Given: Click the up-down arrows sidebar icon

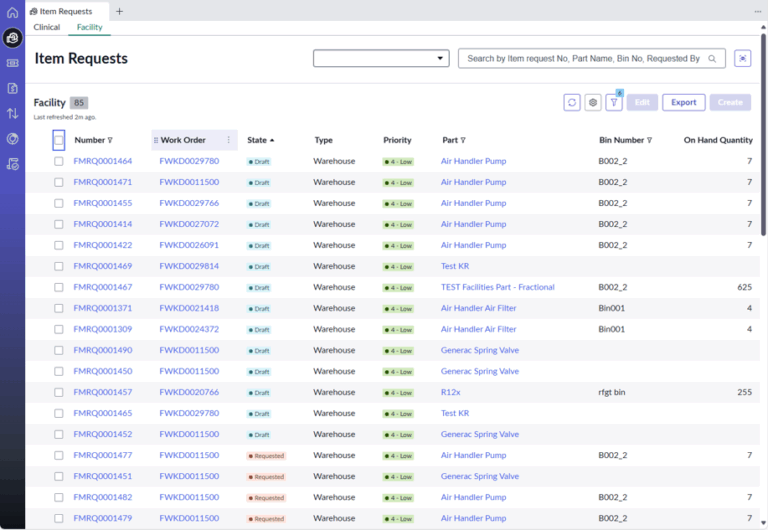Looking at the screenshot, I should [x=12, y=114].
